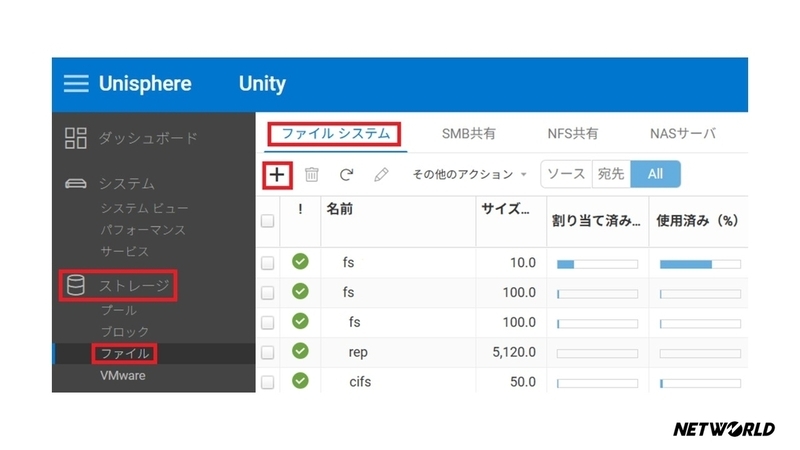Click the Unity product name
The width and height of the screenshot is (800, 450).
pyautogui.click(x=262, y=84)
